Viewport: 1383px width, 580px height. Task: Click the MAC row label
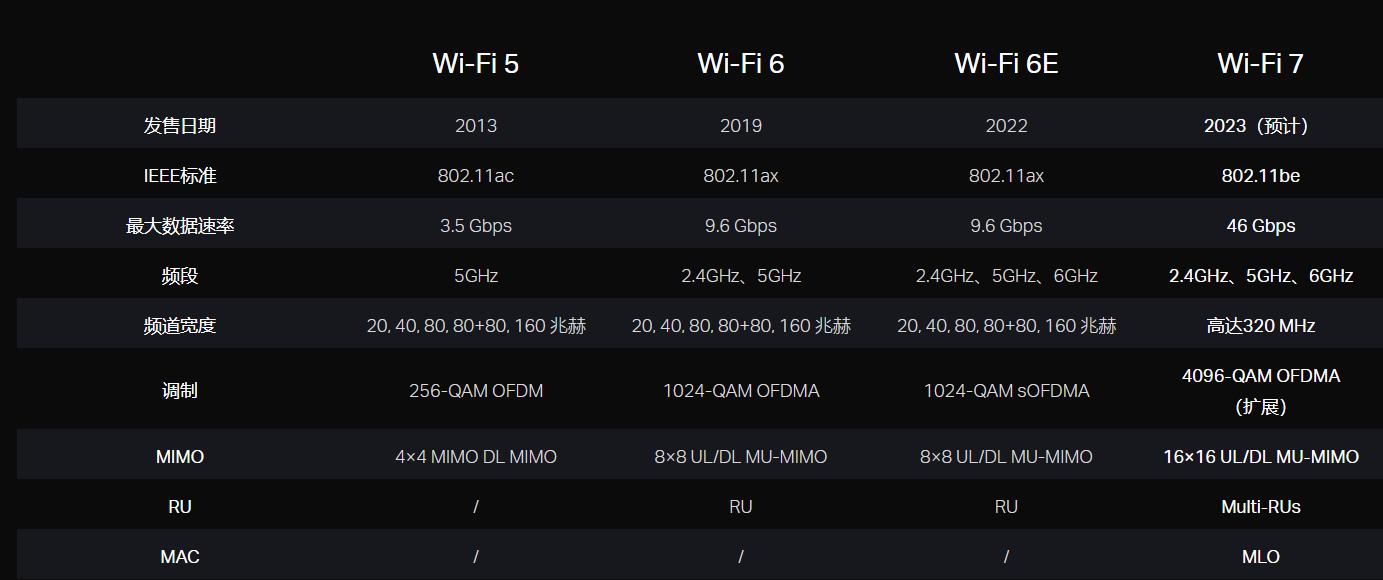tap(180, 557)
